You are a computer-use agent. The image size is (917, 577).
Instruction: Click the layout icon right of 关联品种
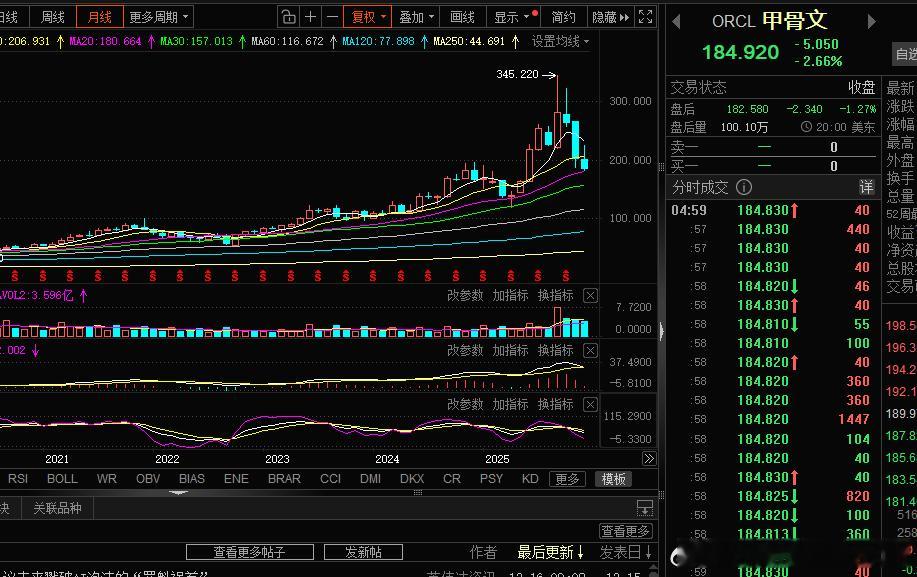tap(645, 507)
